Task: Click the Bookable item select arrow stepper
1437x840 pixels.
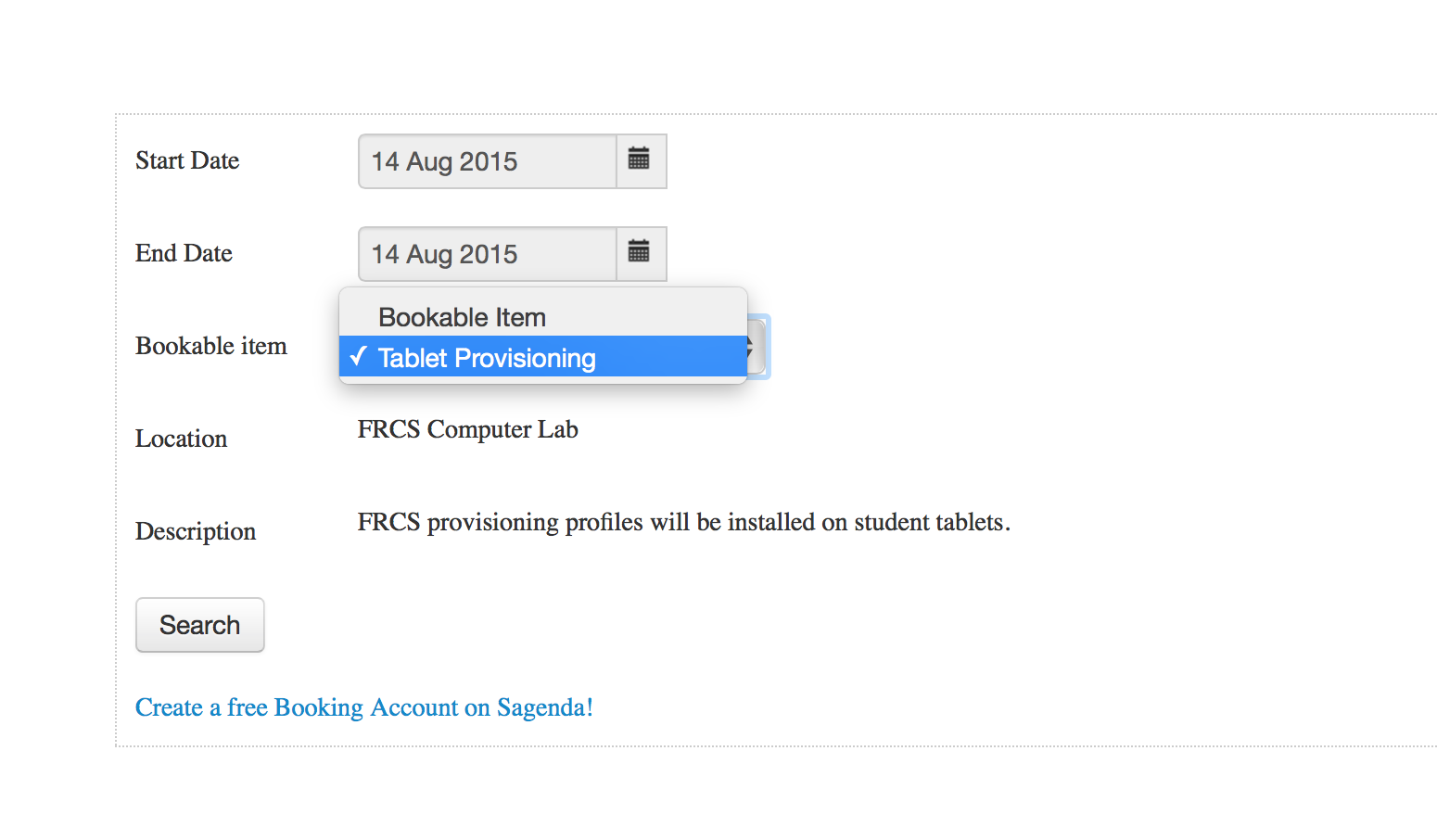Action: (x=757, y=347)
